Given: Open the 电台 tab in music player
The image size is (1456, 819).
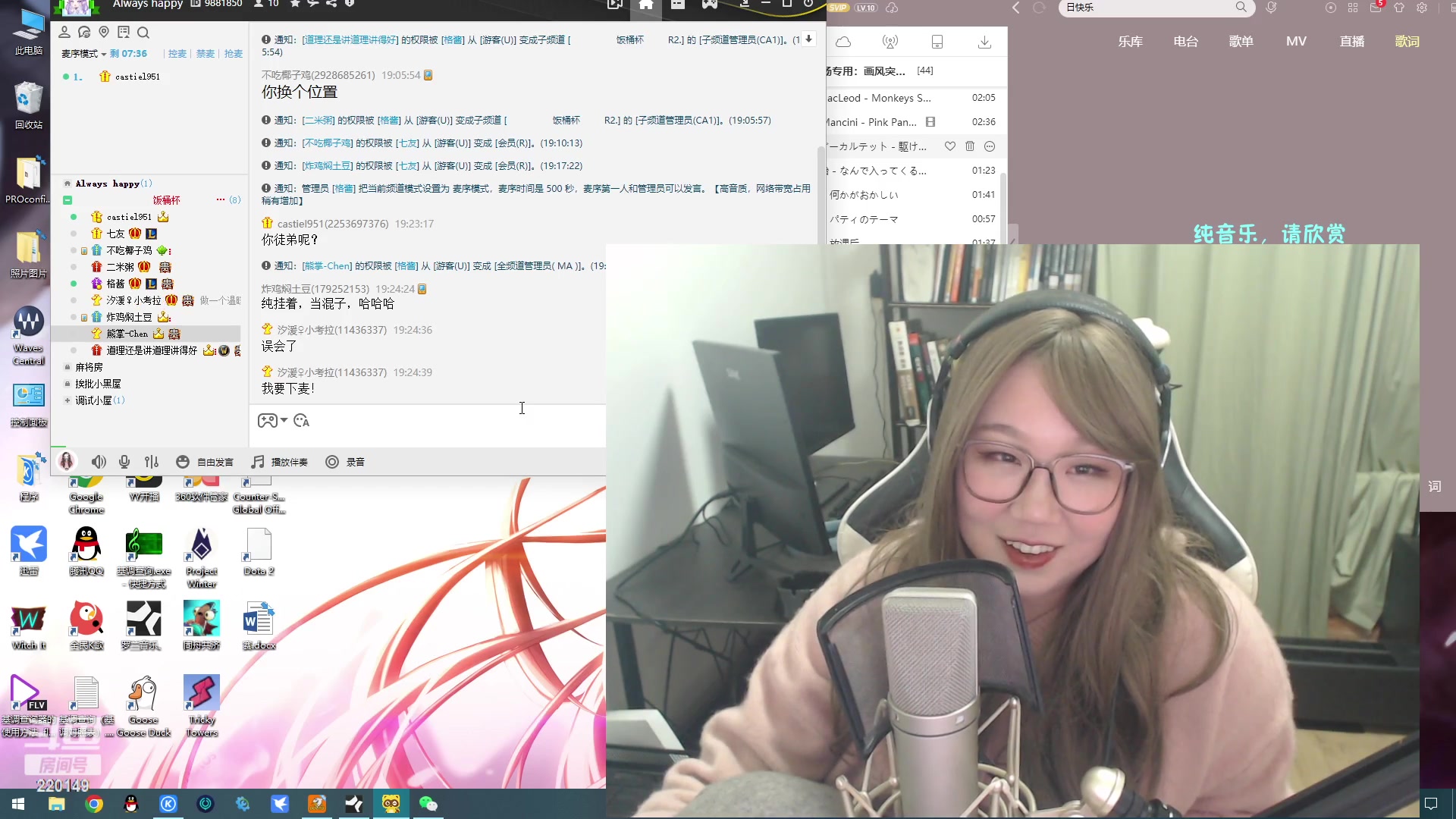Looking at the screenshot, I should pyautogui.click(x=1185, y=42).
